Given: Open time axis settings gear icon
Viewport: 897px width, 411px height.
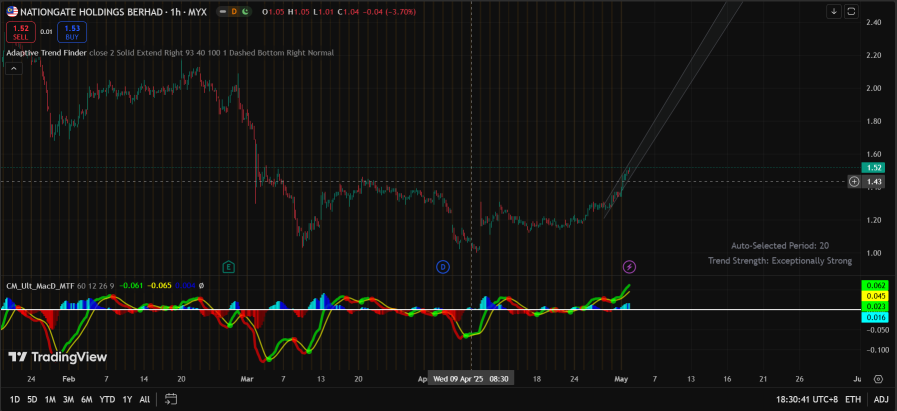Looking at the screenshot, I should click(x=878, y=378).
